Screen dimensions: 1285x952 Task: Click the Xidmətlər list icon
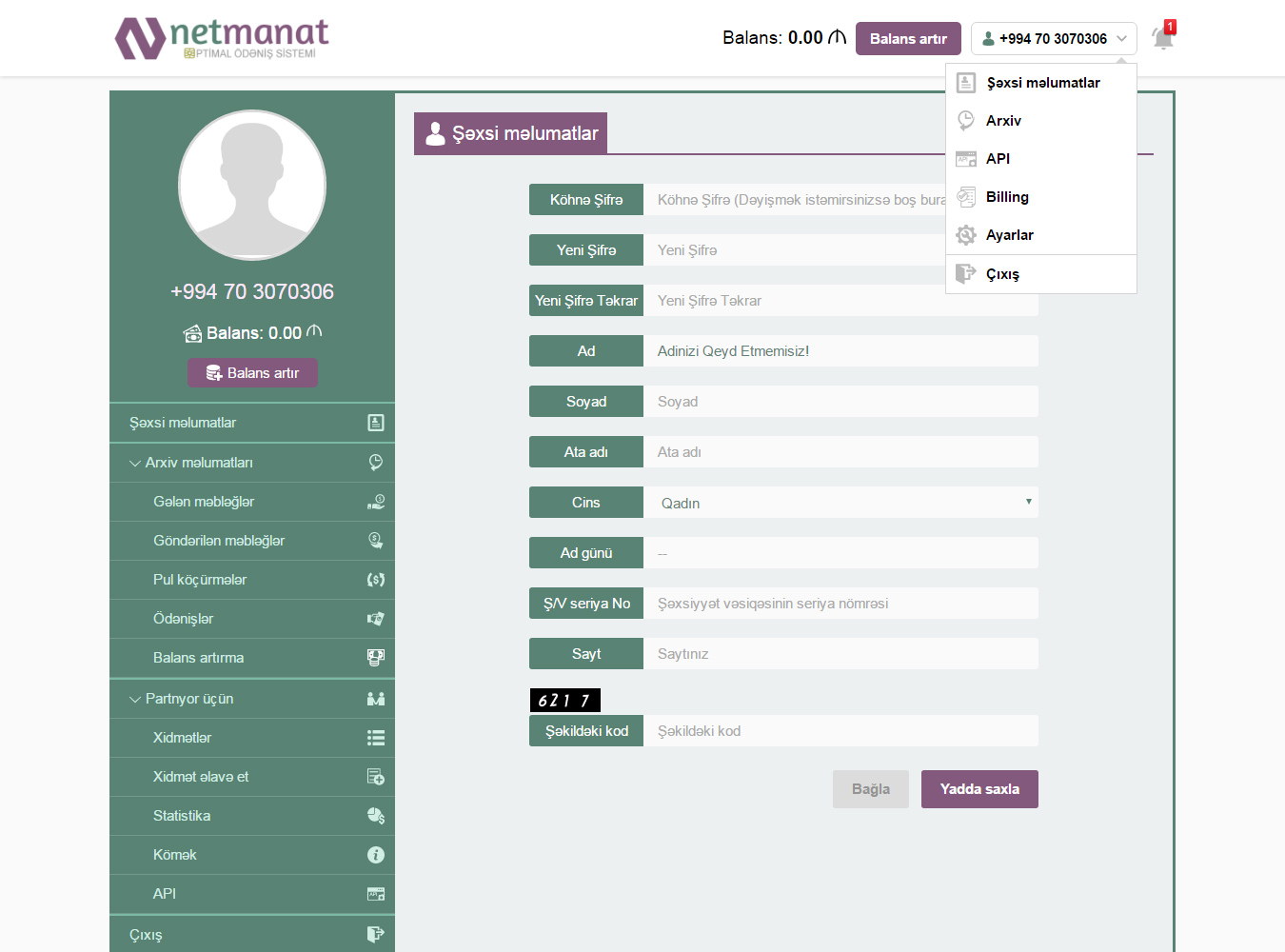coord(376,738)
